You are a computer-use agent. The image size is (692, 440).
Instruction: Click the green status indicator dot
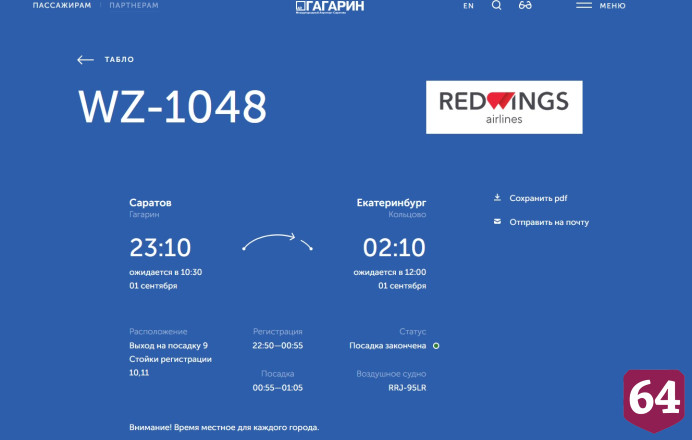tap(436, 346)
